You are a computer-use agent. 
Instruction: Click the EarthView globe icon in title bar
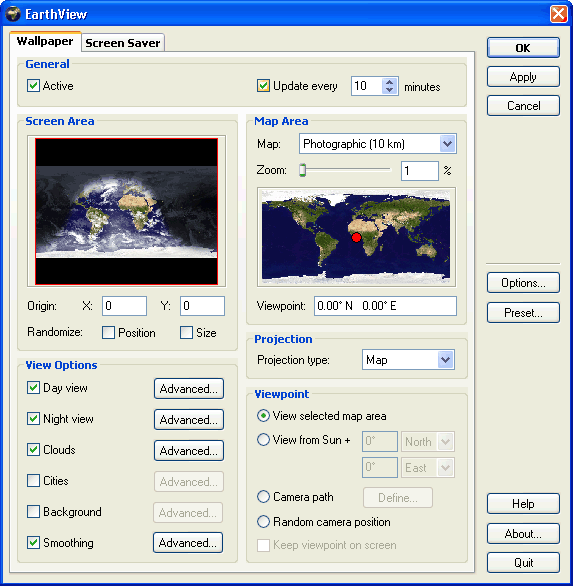(13, 14)
